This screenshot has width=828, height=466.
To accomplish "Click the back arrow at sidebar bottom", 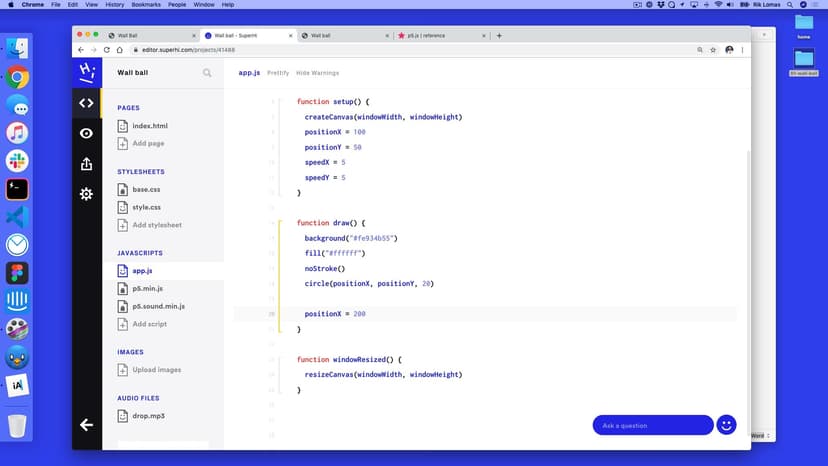I will pyautogui.click(x=86, y=425).
